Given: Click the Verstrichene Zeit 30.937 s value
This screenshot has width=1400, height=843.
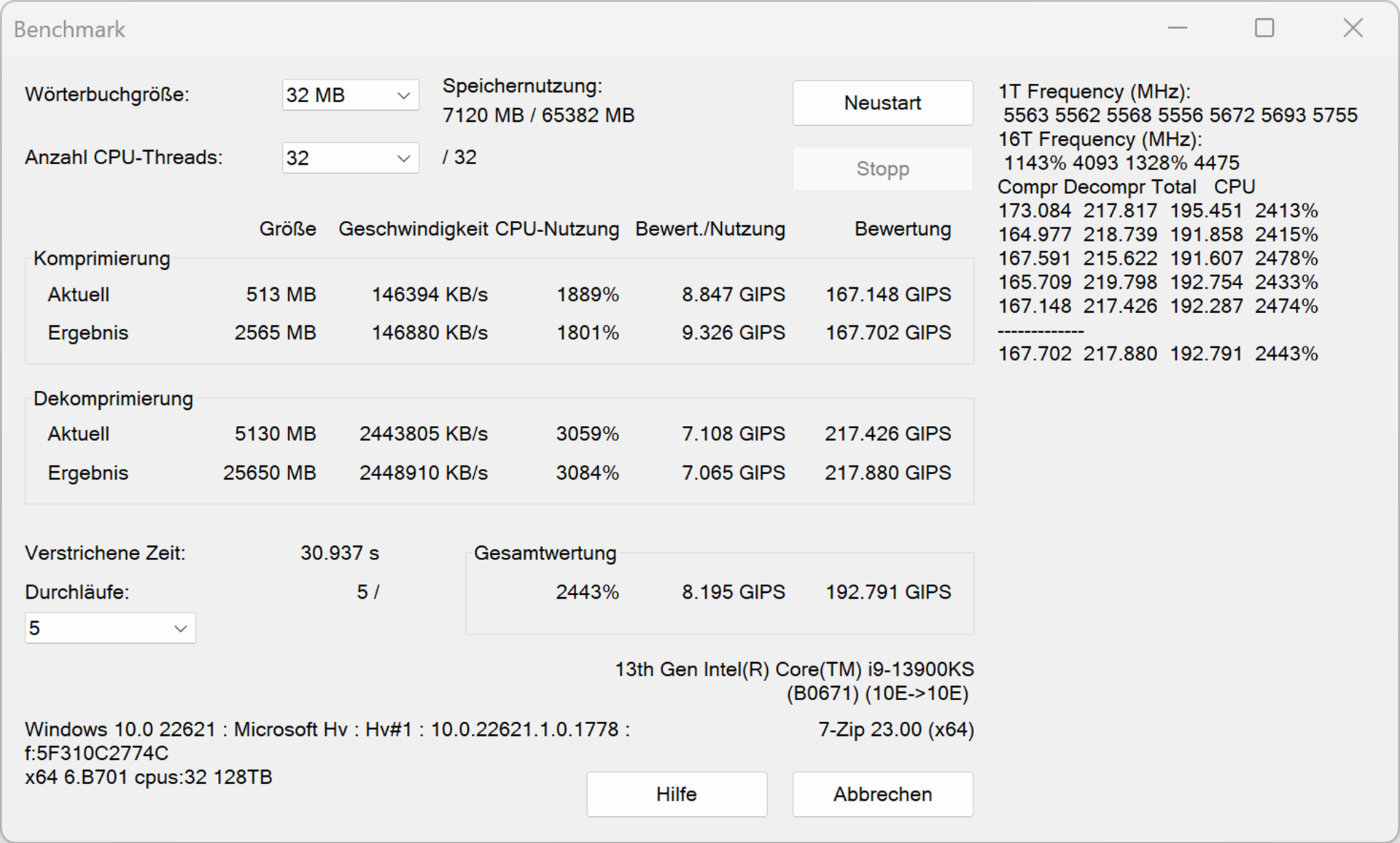Looking at the screenshot, I should click(x=340, y=553).
